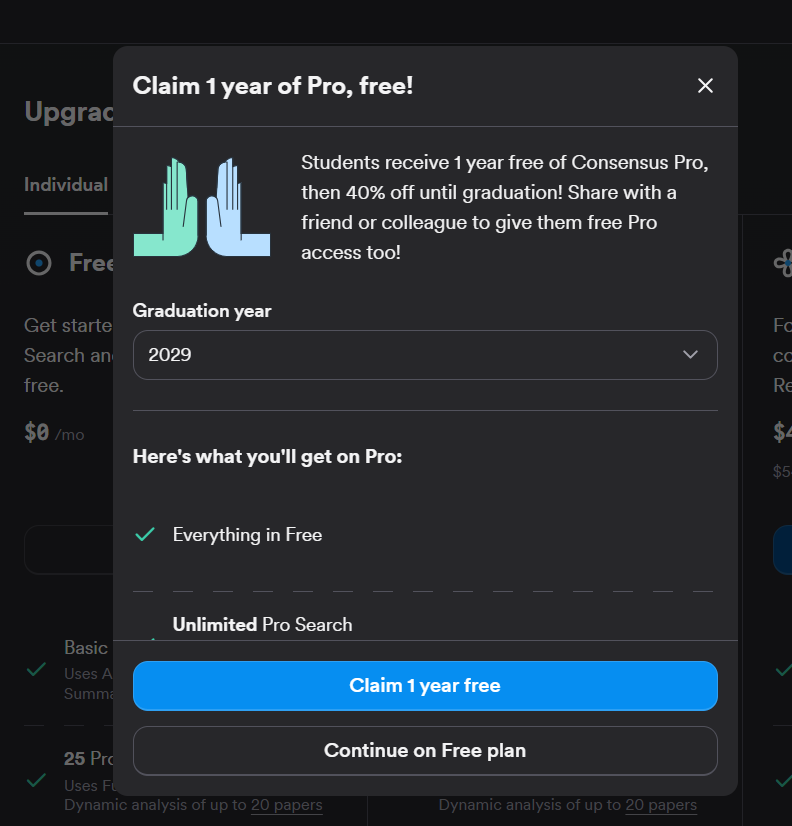The image size is (792, 826).
Task: Choose Continue on Free plan
Action: pyautogui.click(x=424, y=750)
